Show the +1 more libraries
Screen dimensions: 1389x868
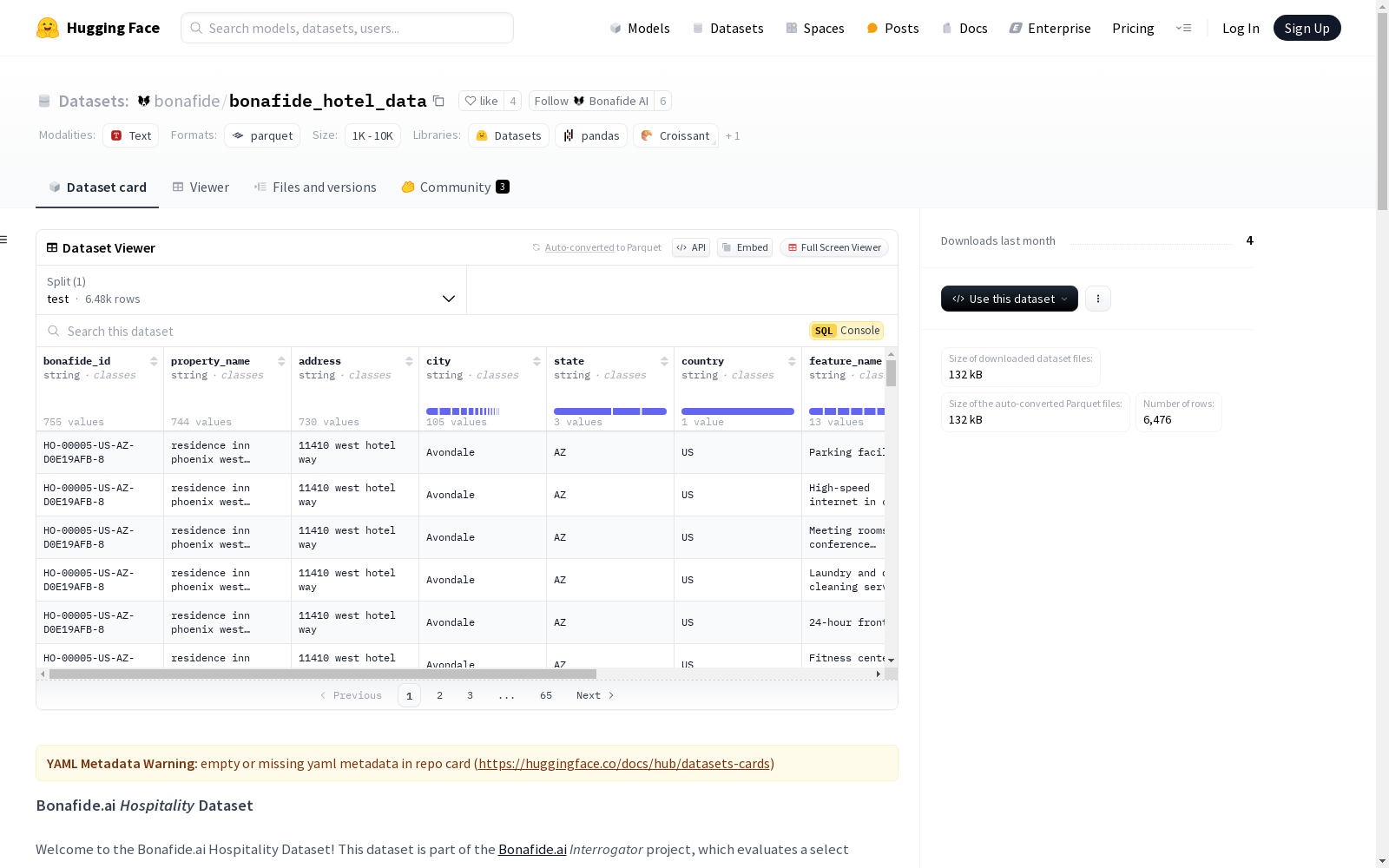(x=733, y=135)
